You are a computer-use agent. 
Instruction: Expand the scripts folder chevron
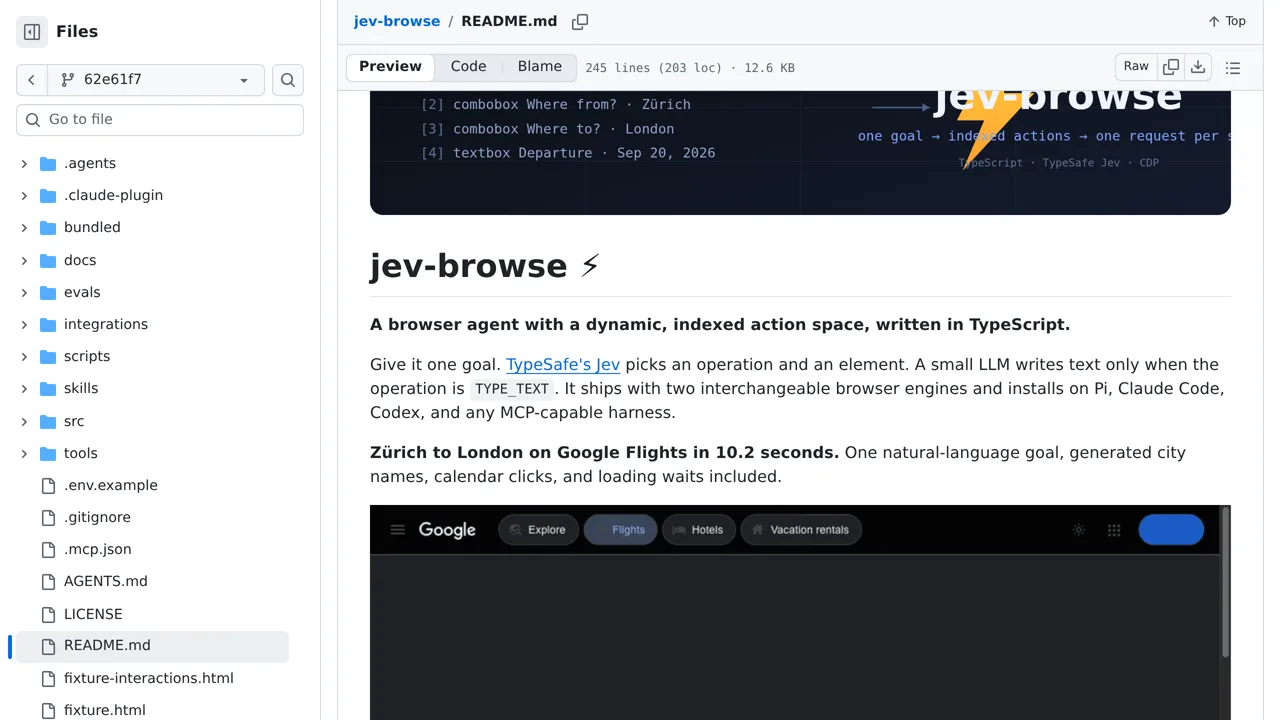point(24,356)
